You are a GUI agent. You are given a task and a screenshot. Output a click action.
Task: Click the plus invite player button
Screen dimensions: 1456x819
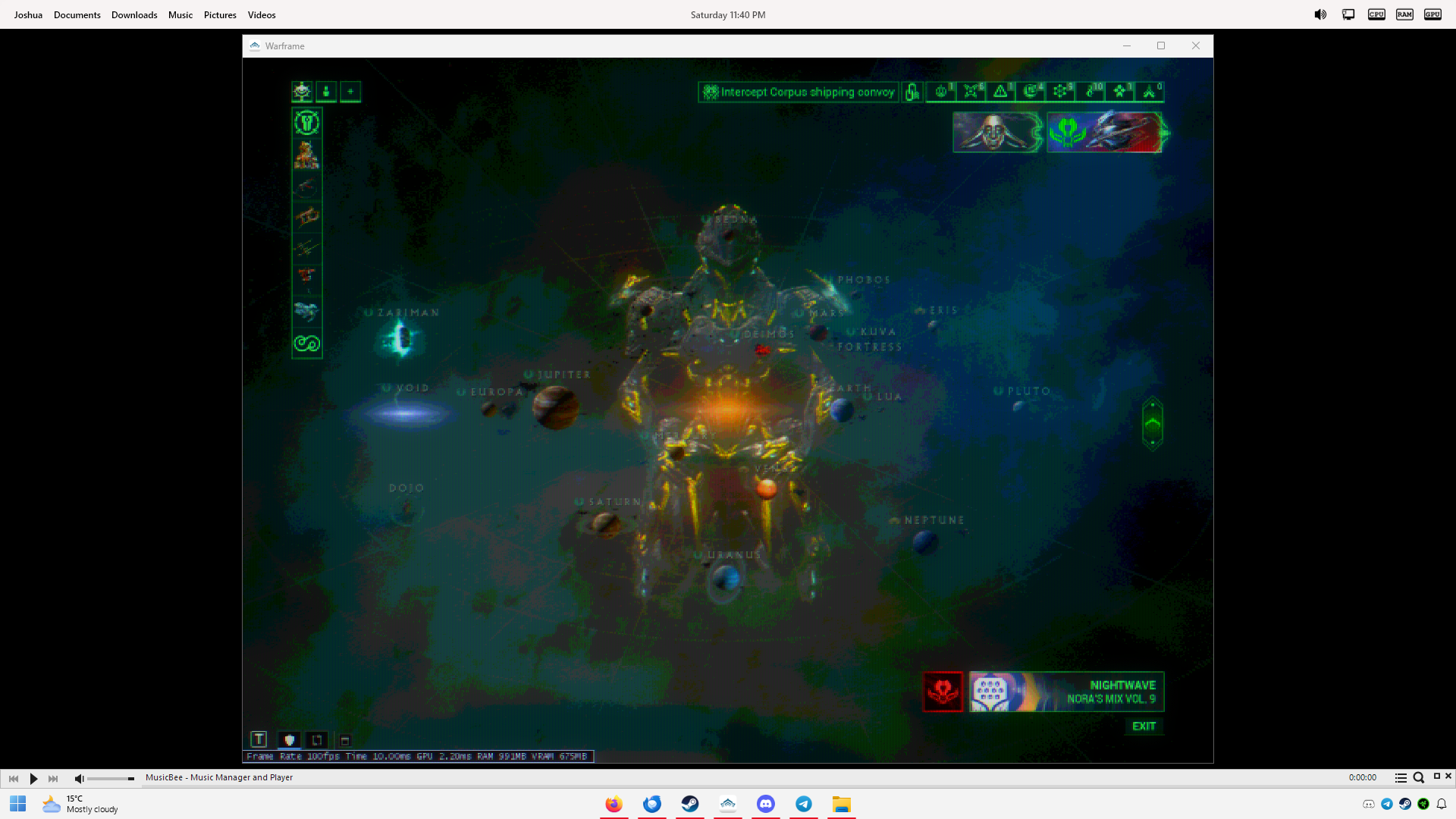pos(350,92)
